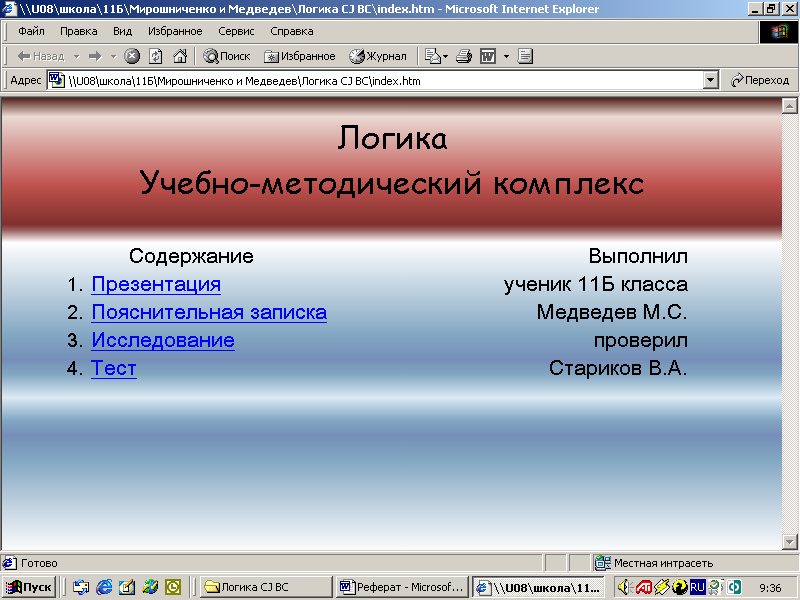Click the volume speaker tray icon
Viewport: 800px width, 600px height.
tap(624, 587)
